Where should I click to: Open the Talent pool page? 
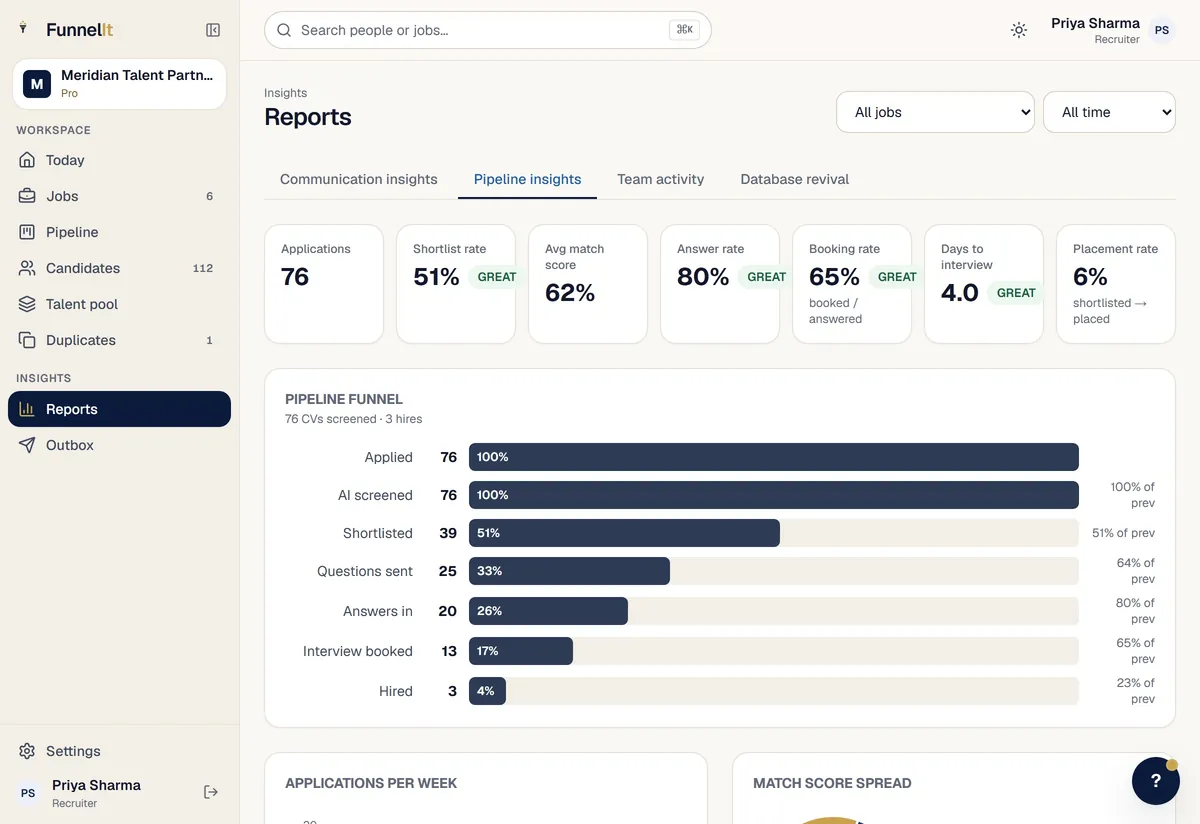click(119, 304)
